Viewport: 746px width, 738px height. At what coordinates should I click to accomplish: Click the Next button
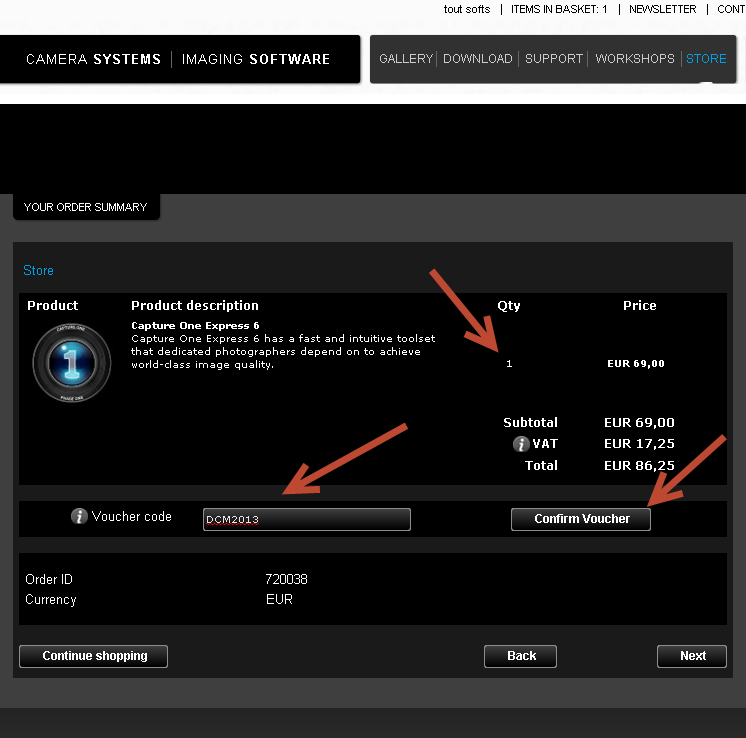point(692,656)
